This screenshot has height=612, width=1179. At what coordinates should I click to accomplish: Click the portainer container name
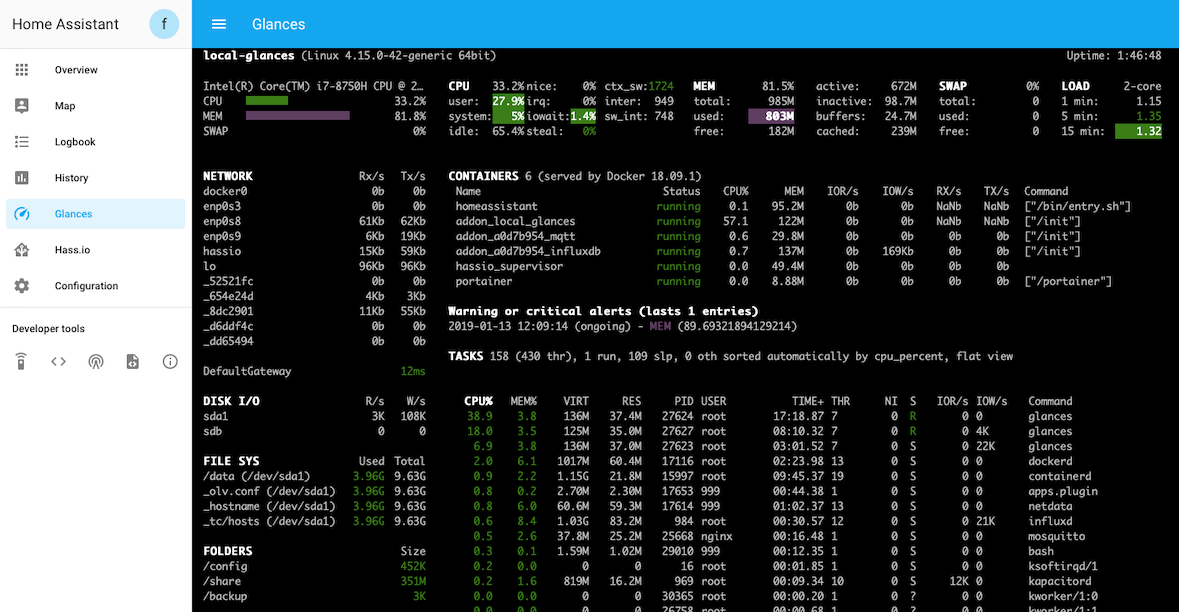[483, 281]
